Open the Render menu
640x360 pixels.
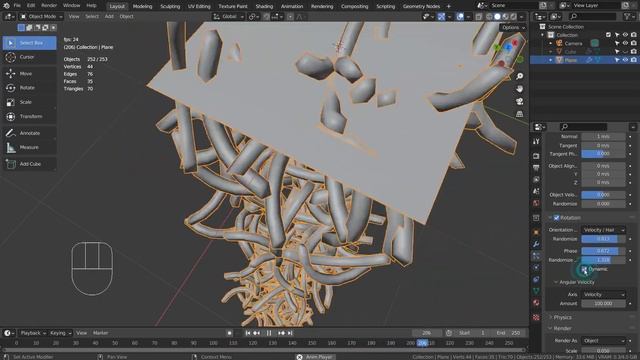click(49, 6)
